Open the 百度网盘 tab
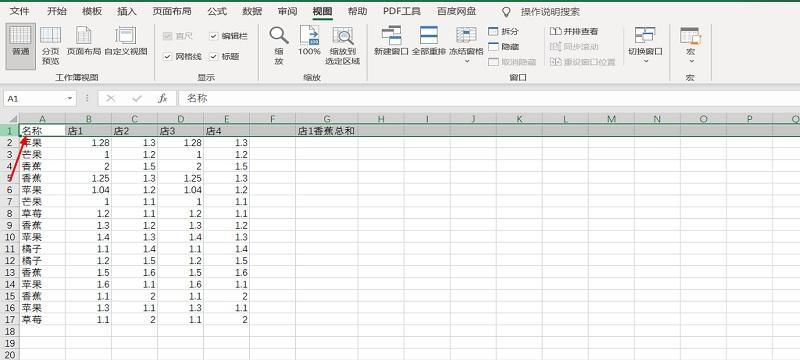 [x=457, y=11]
